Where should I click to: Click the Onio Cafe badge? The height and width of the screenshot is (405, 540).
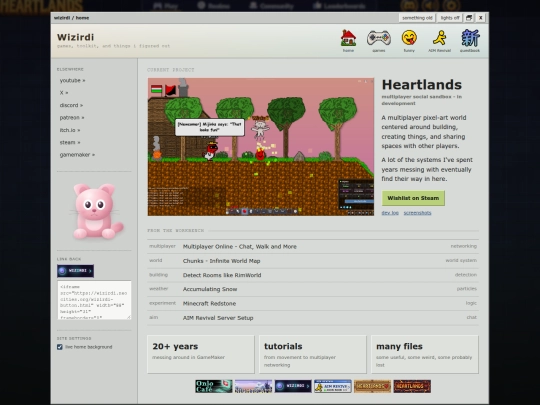pyautogui.click(x=214, y=386)
